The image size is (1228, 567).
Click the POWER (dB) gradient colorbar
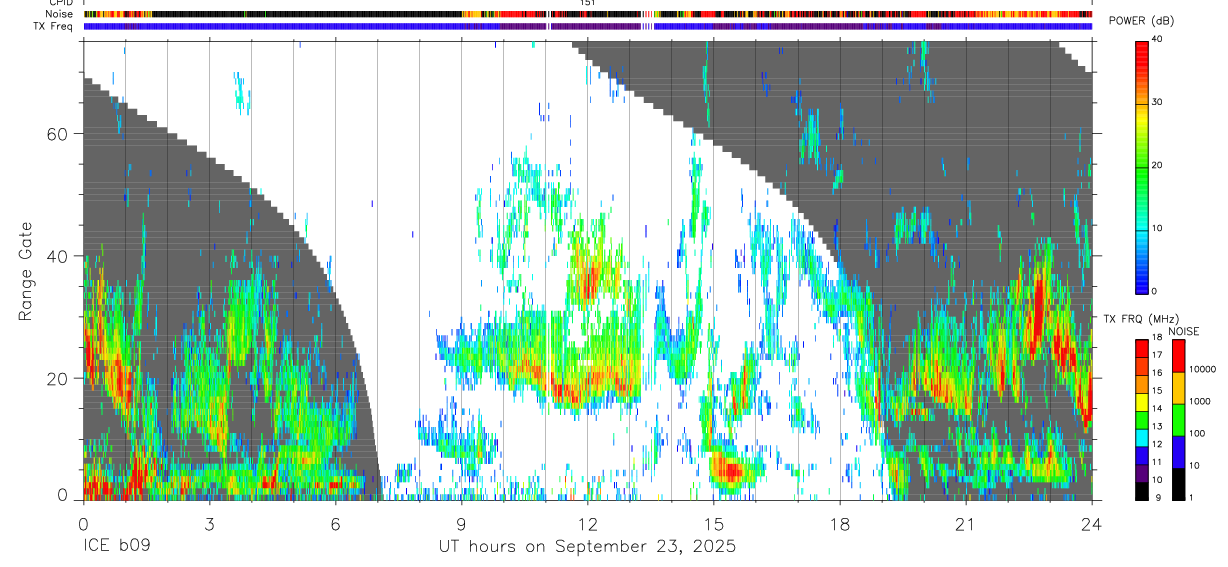click(x=1142, y=166)
